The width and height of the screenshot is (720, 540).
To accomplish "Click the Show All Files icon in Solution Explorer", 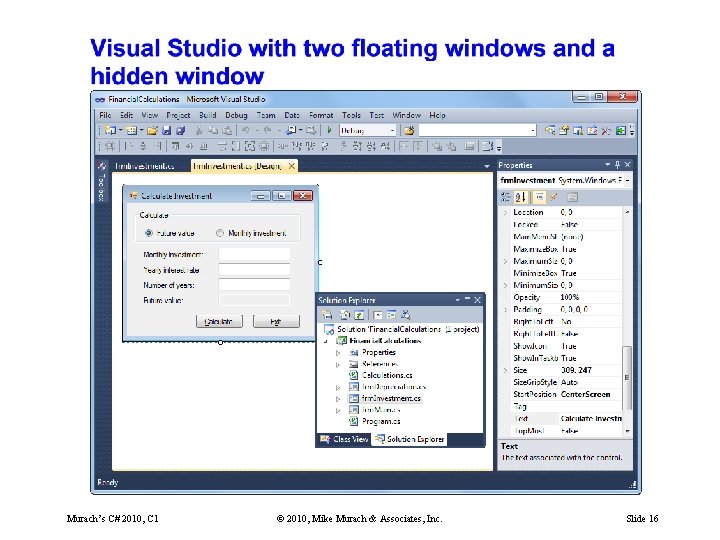I will click(x=345, y=315).
